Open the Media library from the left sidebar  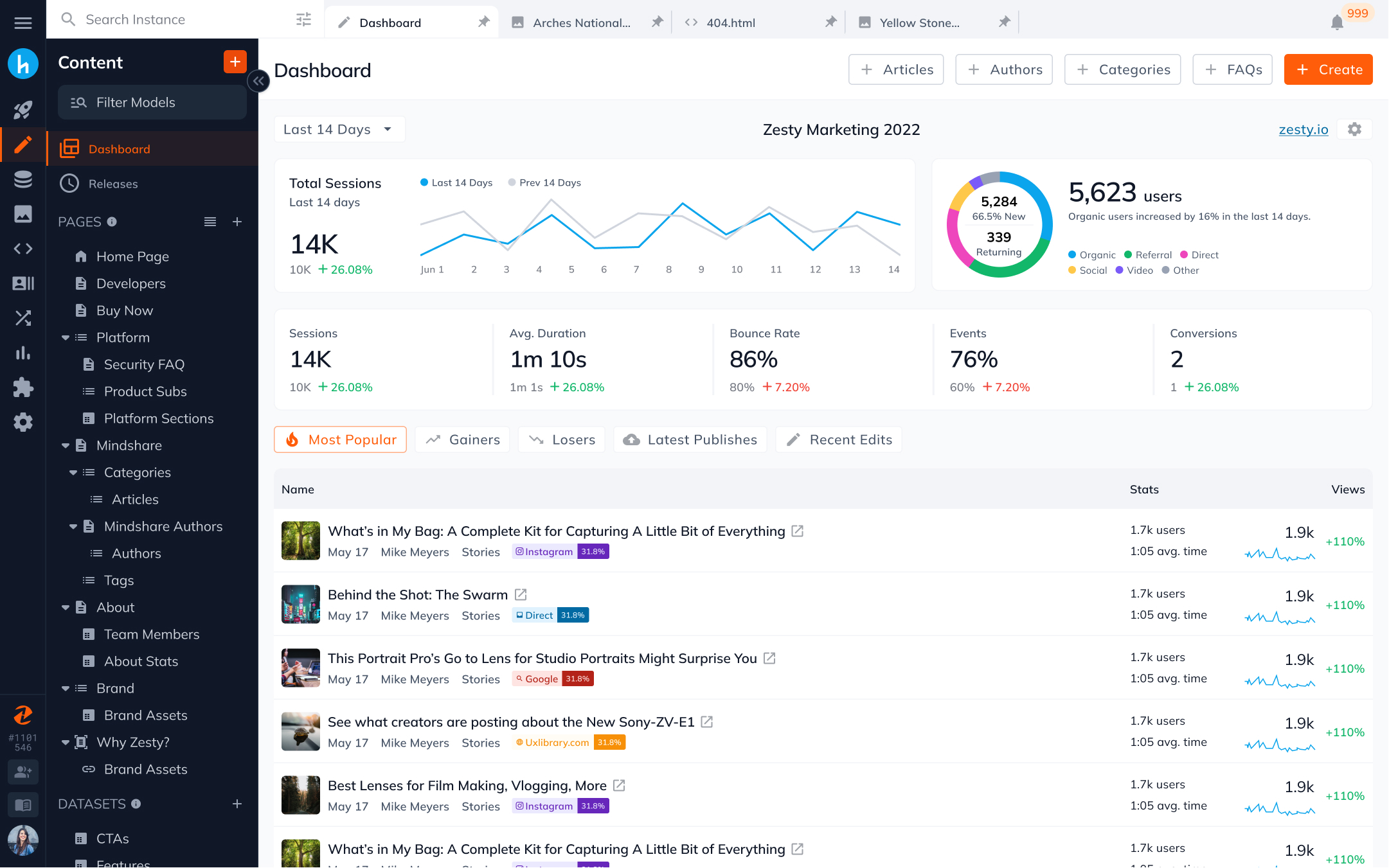(22, 214)
